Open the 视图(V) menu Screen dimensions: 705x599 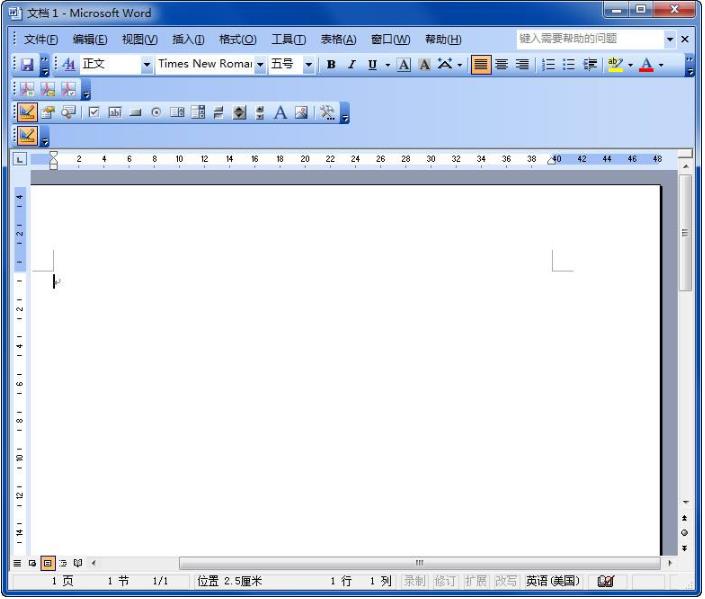click(140, 40)
